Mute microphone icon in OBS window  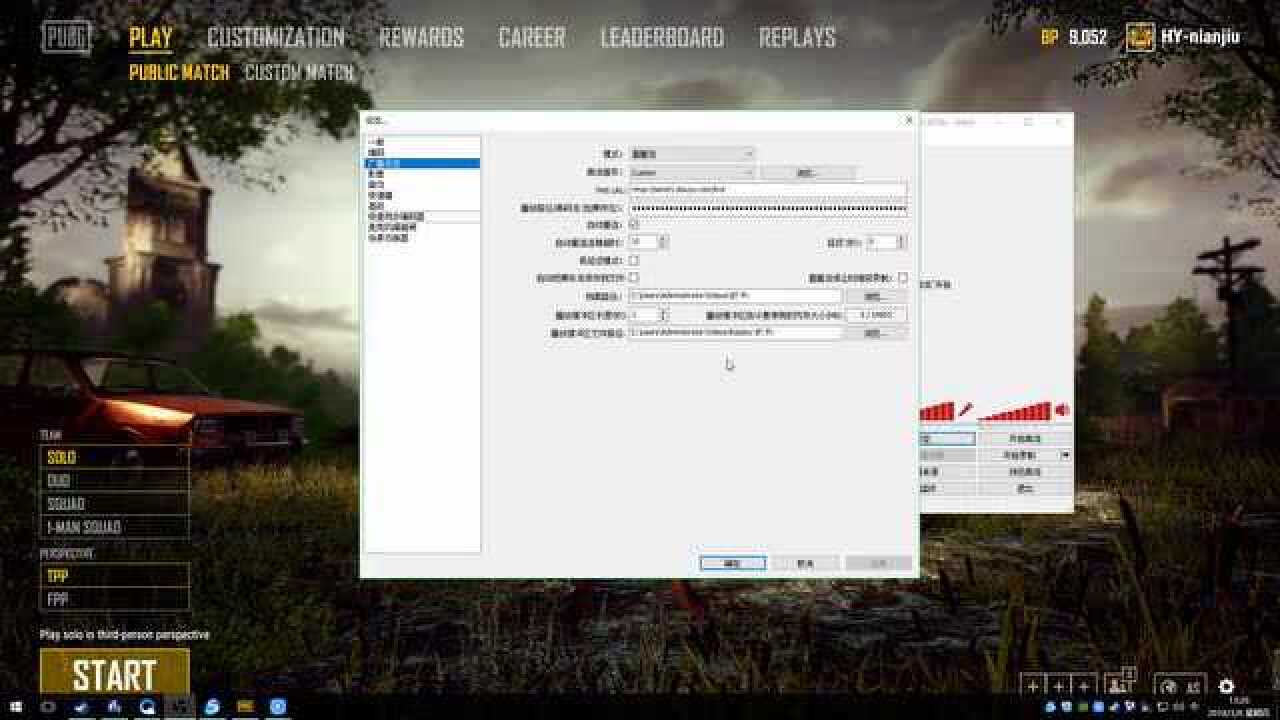point(965,410)
